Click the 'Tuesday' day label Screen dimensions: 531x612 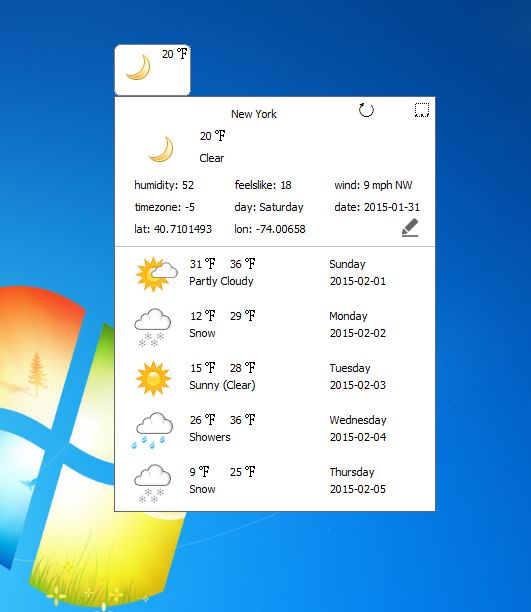click(350, 368)
